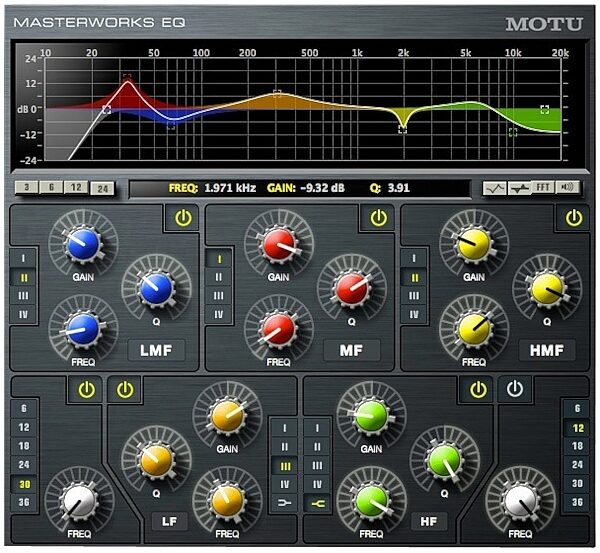
Task: Choose filter type III for LMF band
Action: 23,296
